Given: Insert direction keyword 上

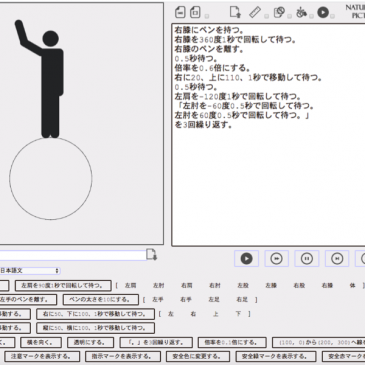Looking at the screenshot, I should [x=215, y=314].
